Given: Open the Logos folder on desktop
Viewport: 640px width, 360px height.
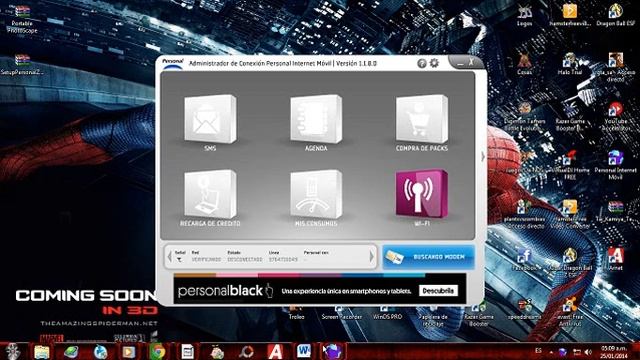Looking at the screenshot, I should pyautogui.click(x=524, y=16).
